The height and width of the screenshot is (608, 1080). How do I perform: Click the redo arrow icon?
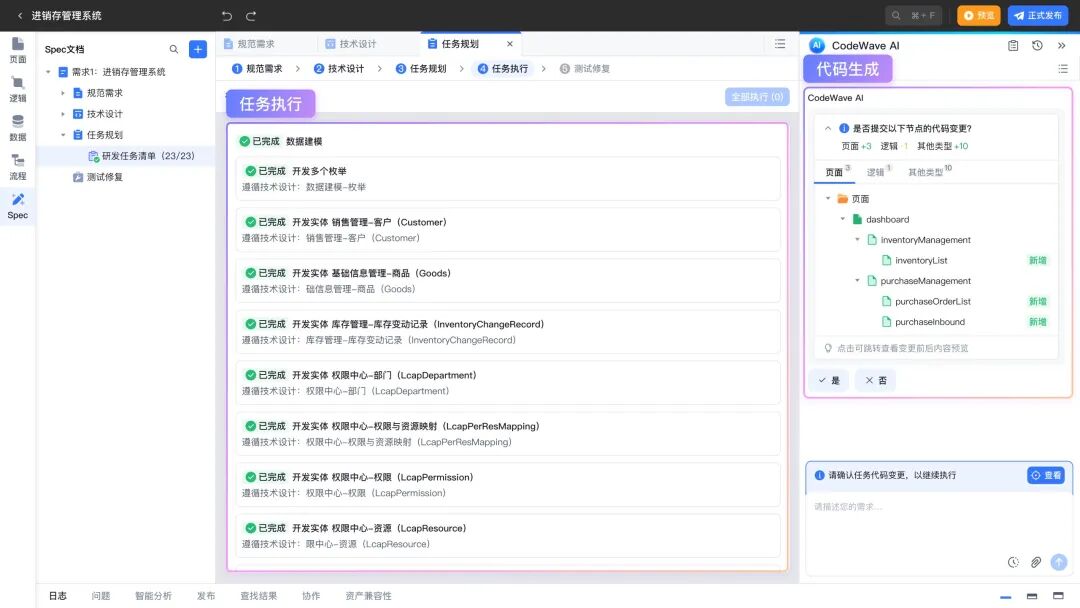pos(251,16)
